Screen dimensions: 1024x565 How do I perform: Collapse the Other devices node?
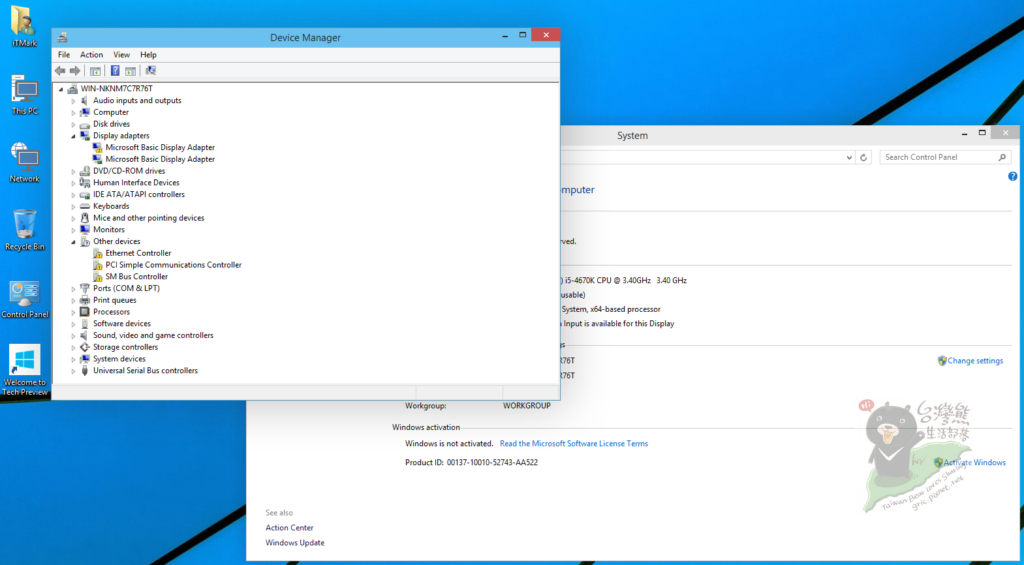(74, 242)
